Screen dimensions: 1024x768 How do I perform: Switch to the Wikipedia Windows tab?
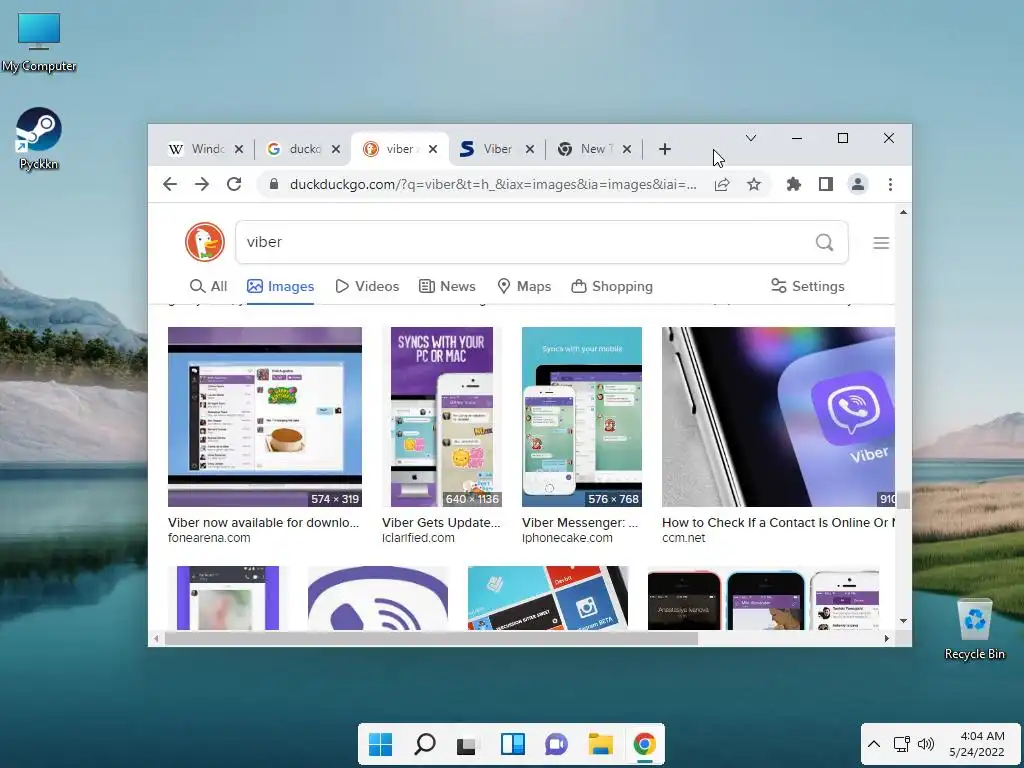pyautogui.click(x=197, y=149)
